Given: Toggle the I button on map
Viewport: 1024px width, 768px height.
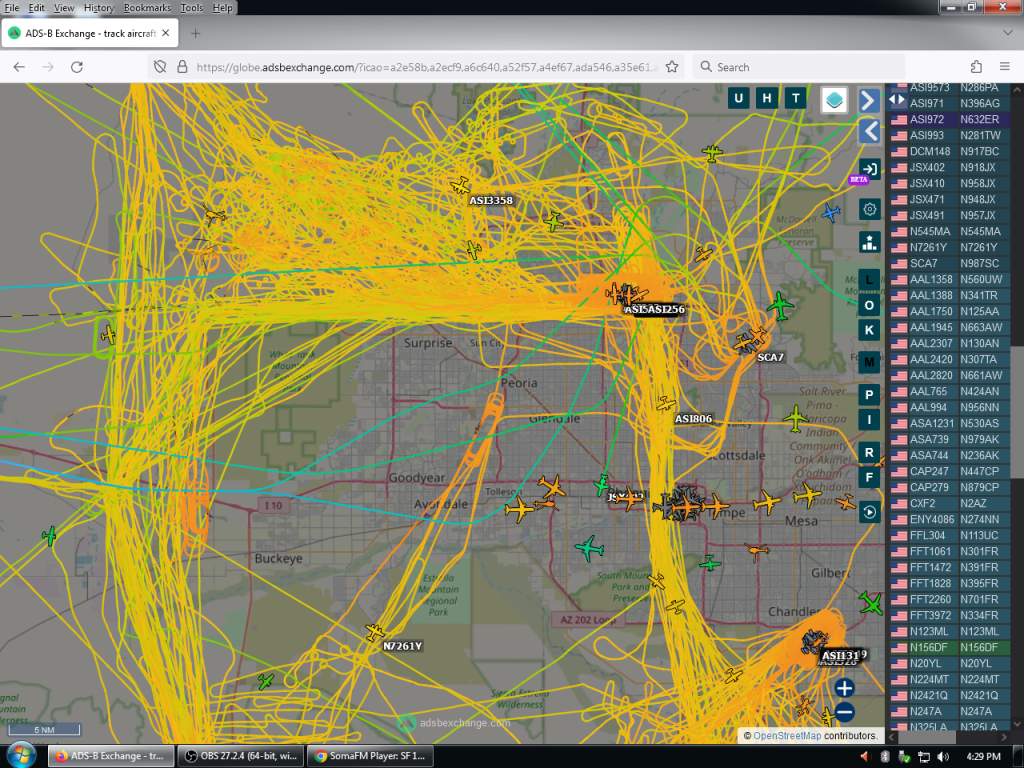Looking at the screenshot, I should point(869,420).
